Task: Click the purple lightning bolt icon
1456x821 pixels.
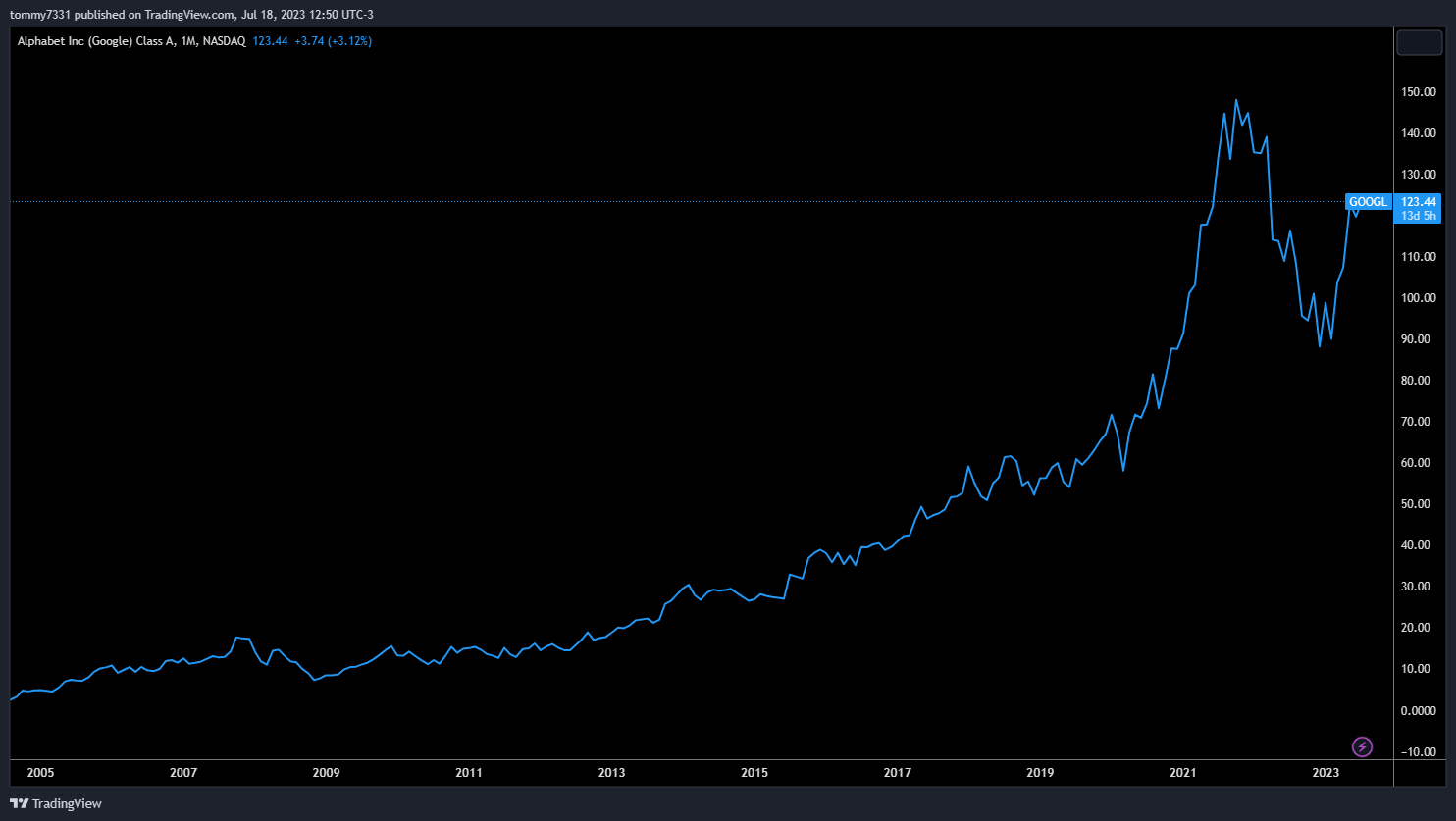Action: point(1362,747)
